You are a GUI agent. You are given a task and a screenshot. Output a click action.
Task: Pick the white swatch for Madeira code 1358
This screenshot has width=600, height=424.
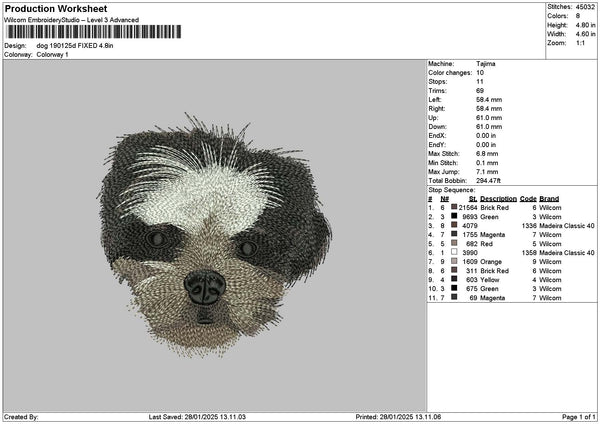454,252
